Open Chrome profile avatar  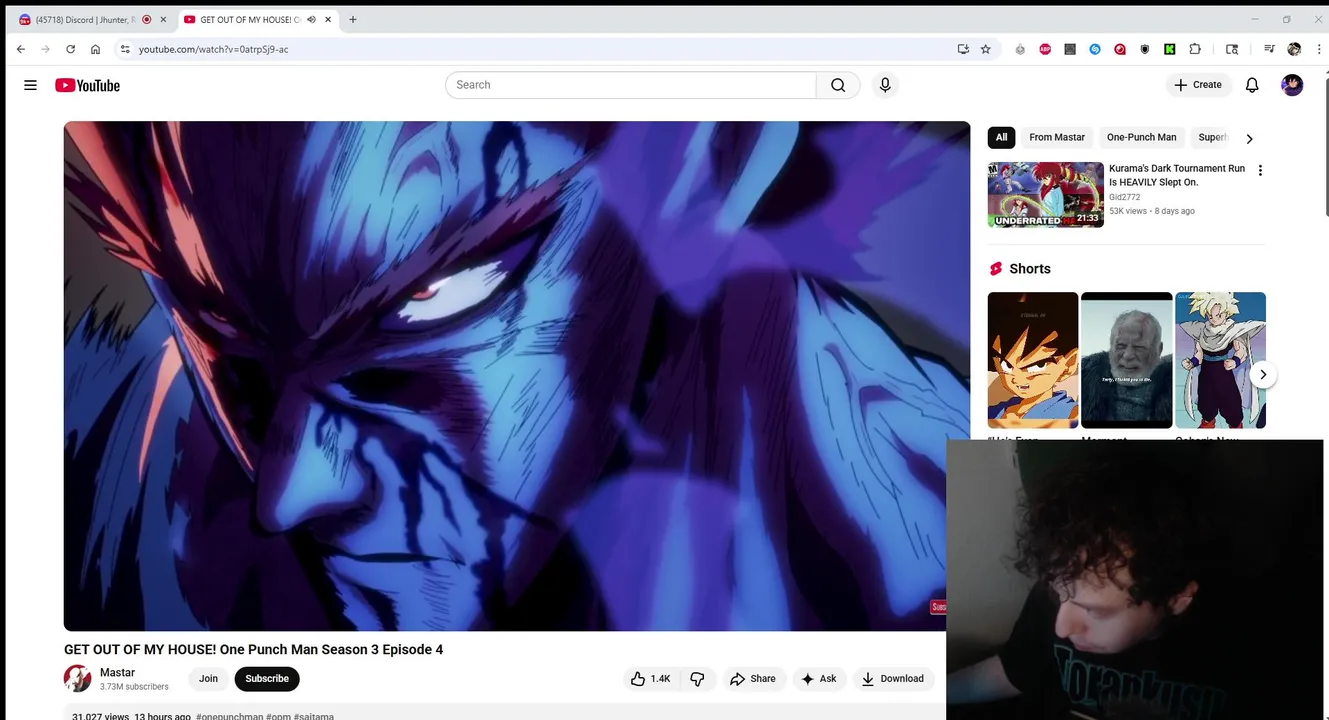(x=1294, y=49)
